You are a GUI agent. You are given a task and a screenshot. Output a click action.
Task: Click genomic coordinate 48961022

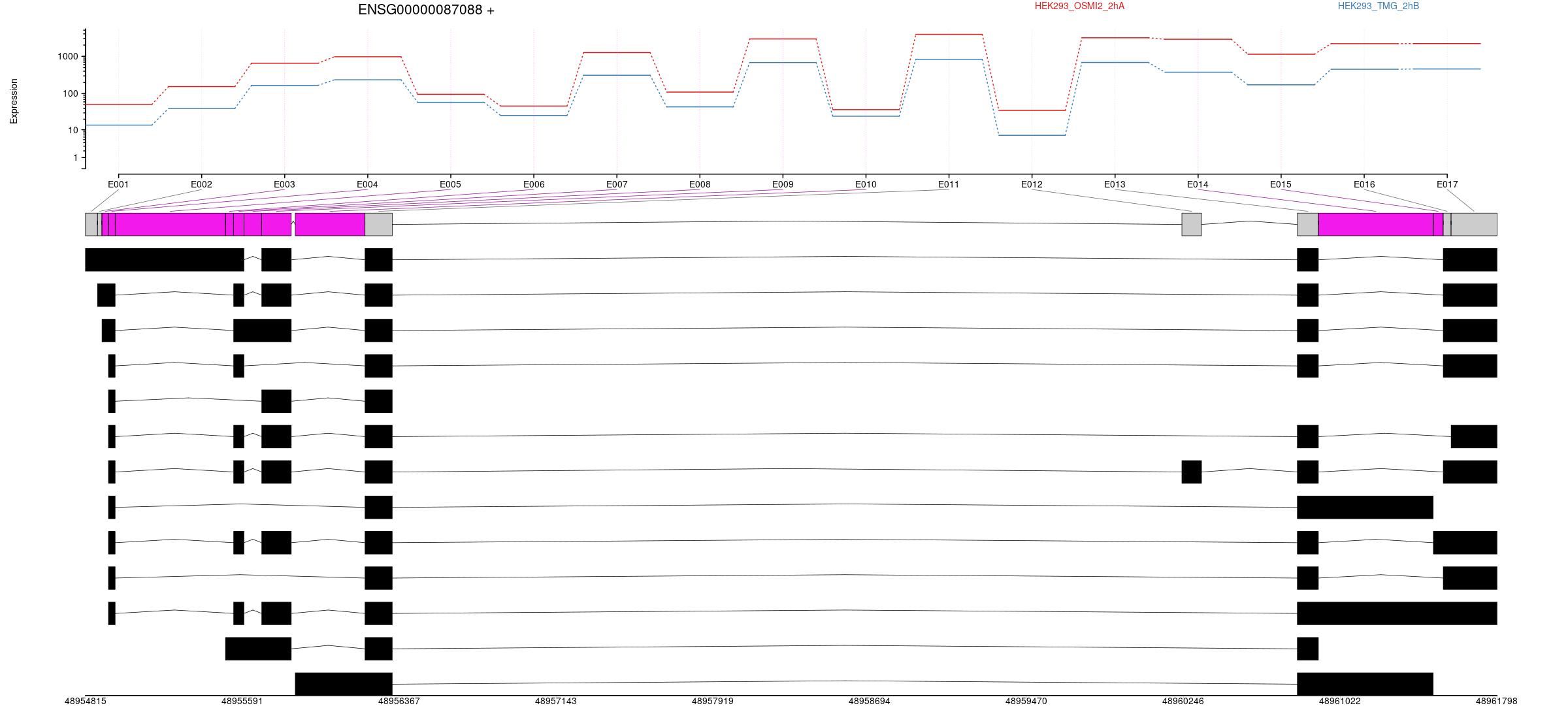pyautogui.click(x=1339, y=701)
